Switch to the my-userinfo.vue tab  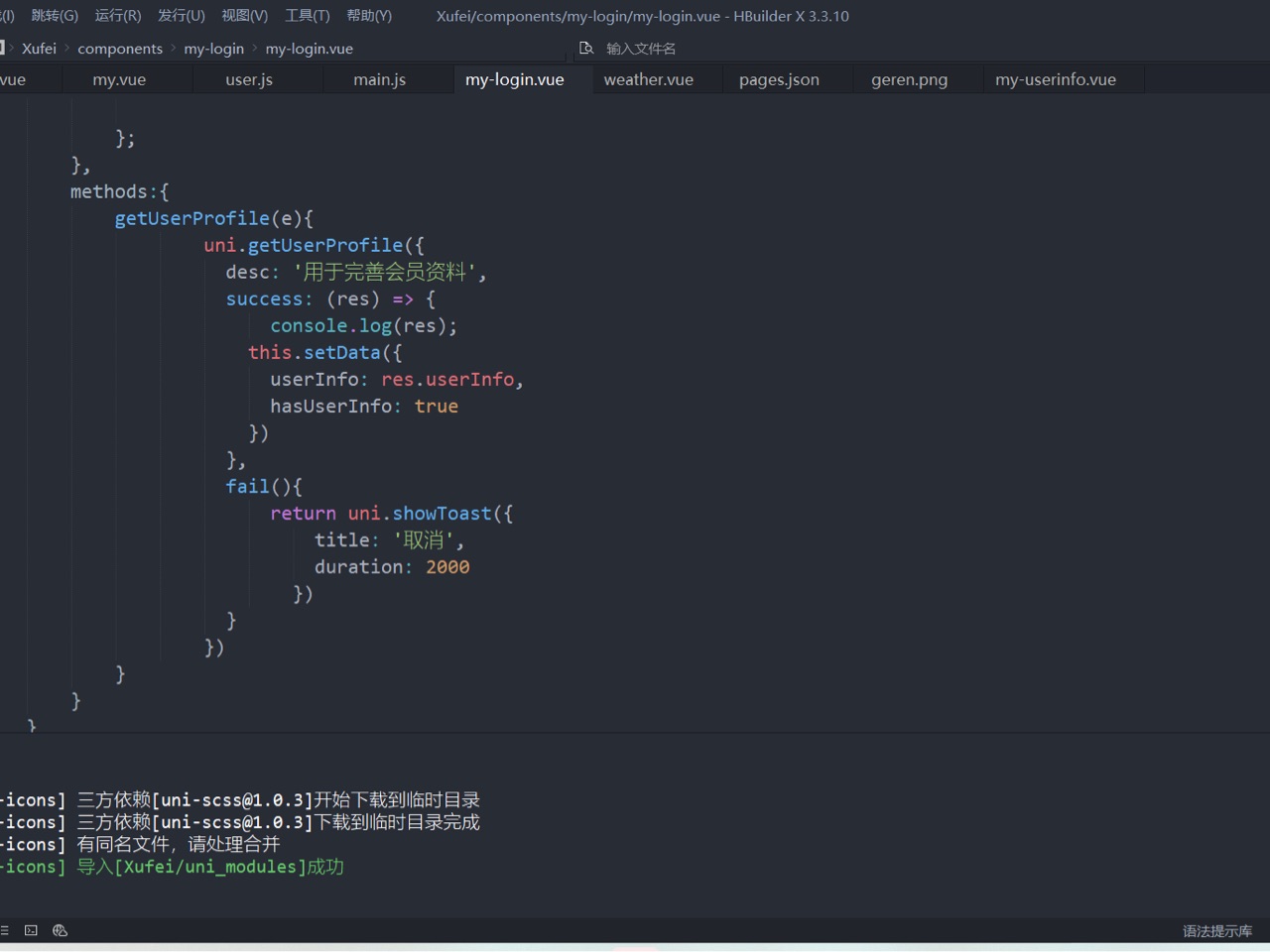click(x=1056, y=79)
